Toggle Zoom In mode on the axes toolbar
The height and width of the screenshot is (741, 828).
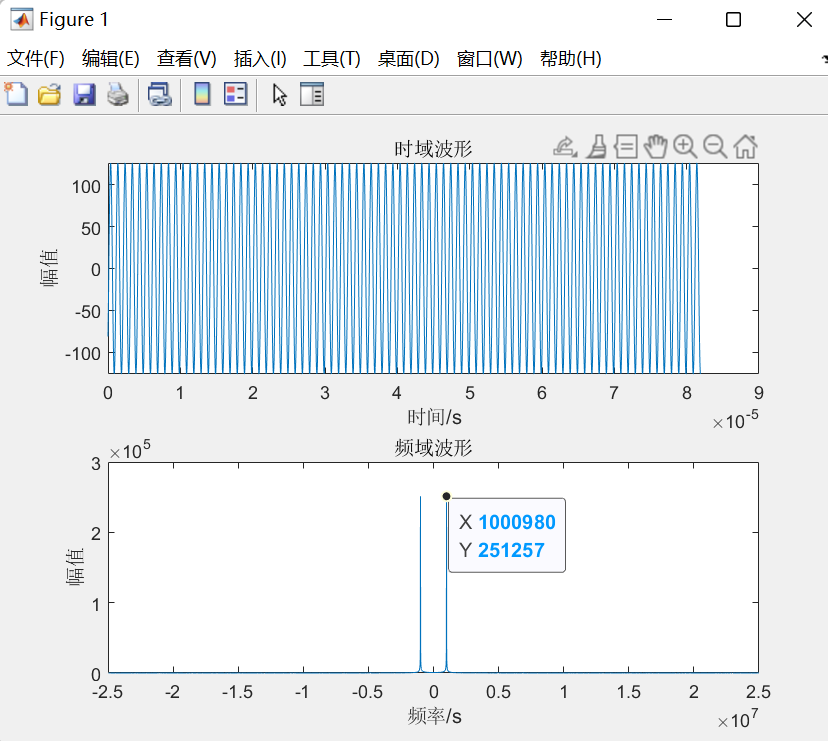(685, 146)
